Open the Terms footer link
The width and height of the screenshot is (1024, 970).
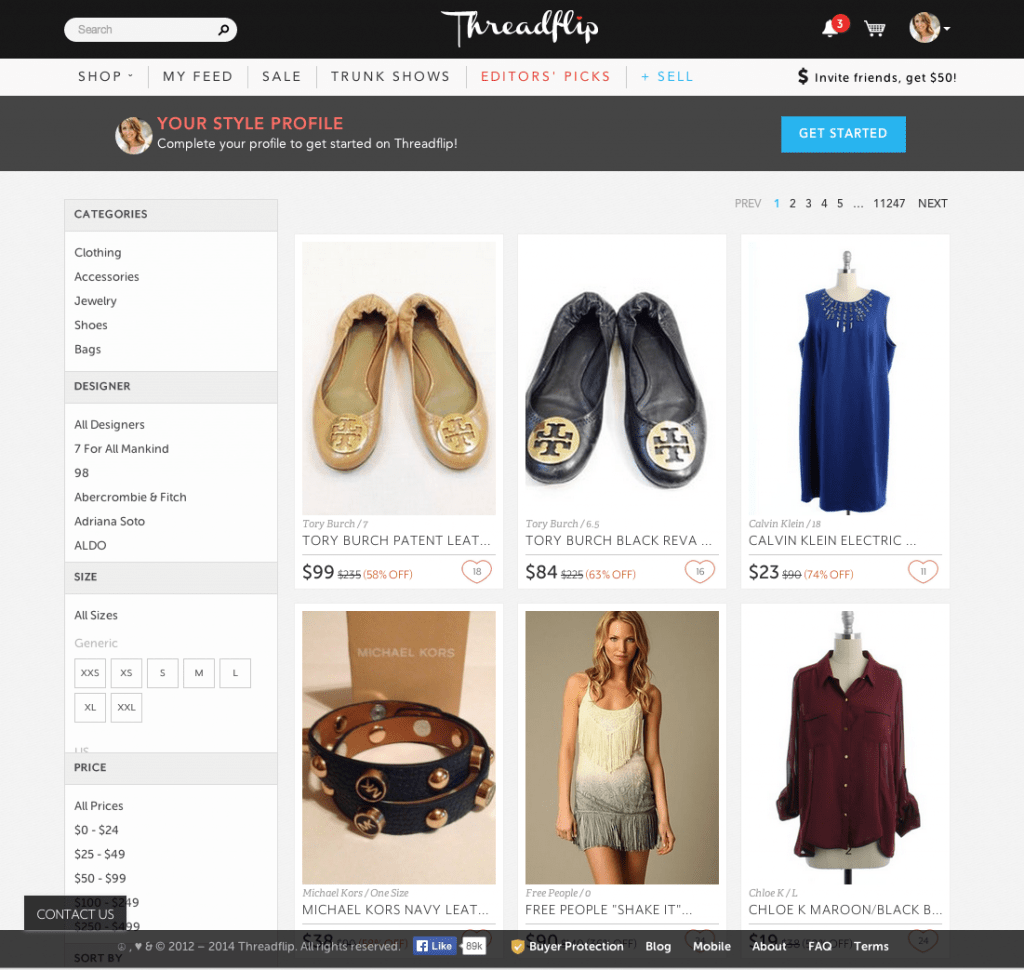click(871, 946)
